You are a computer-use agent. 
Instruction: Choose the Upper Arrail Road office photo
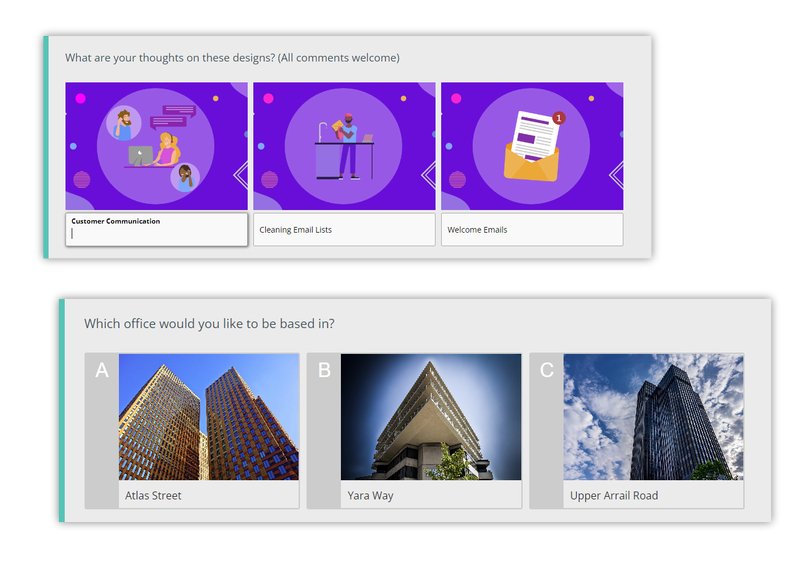(x=653, y=417)
